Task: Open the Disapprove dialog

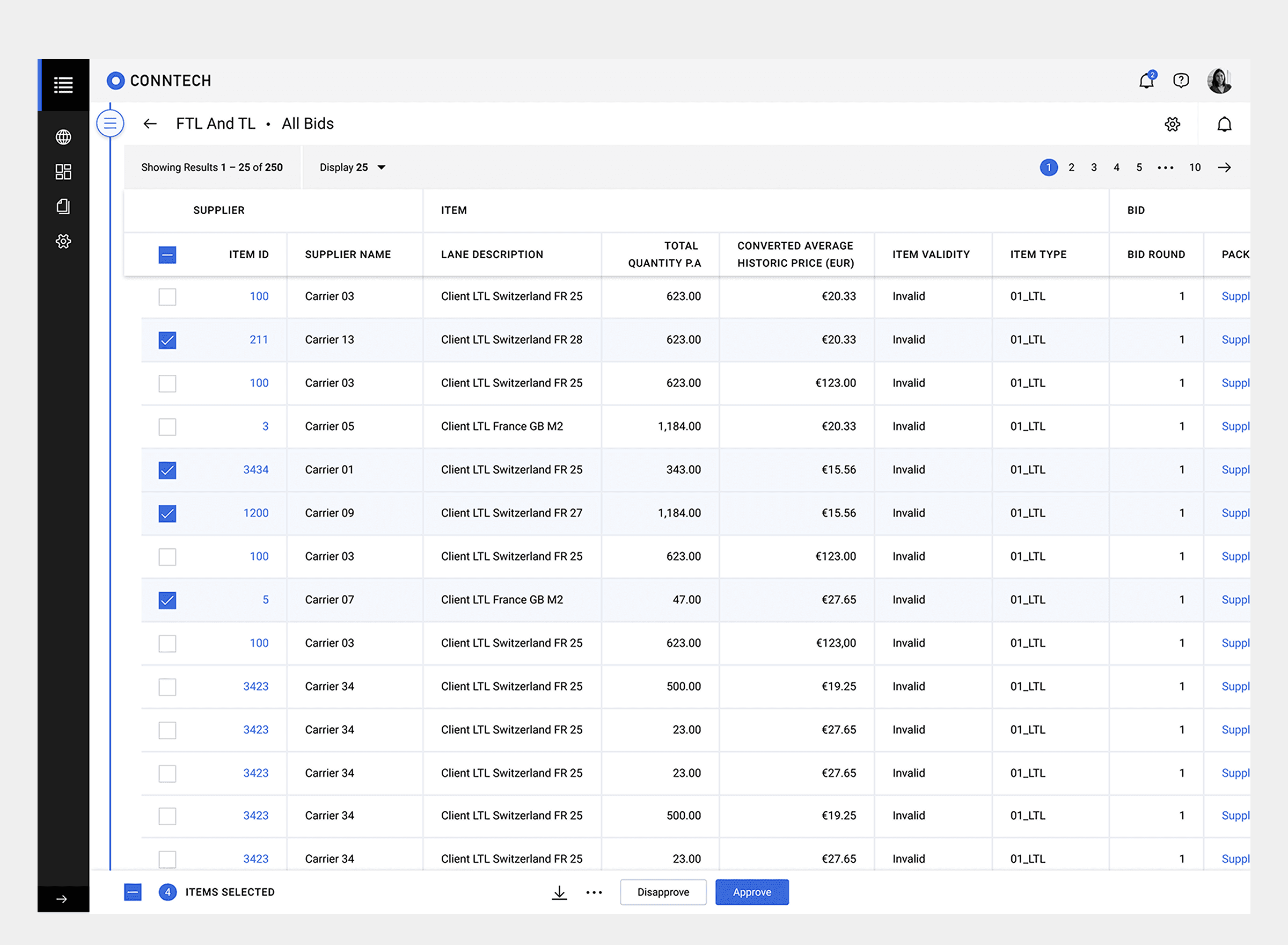Action: (663, 892)
